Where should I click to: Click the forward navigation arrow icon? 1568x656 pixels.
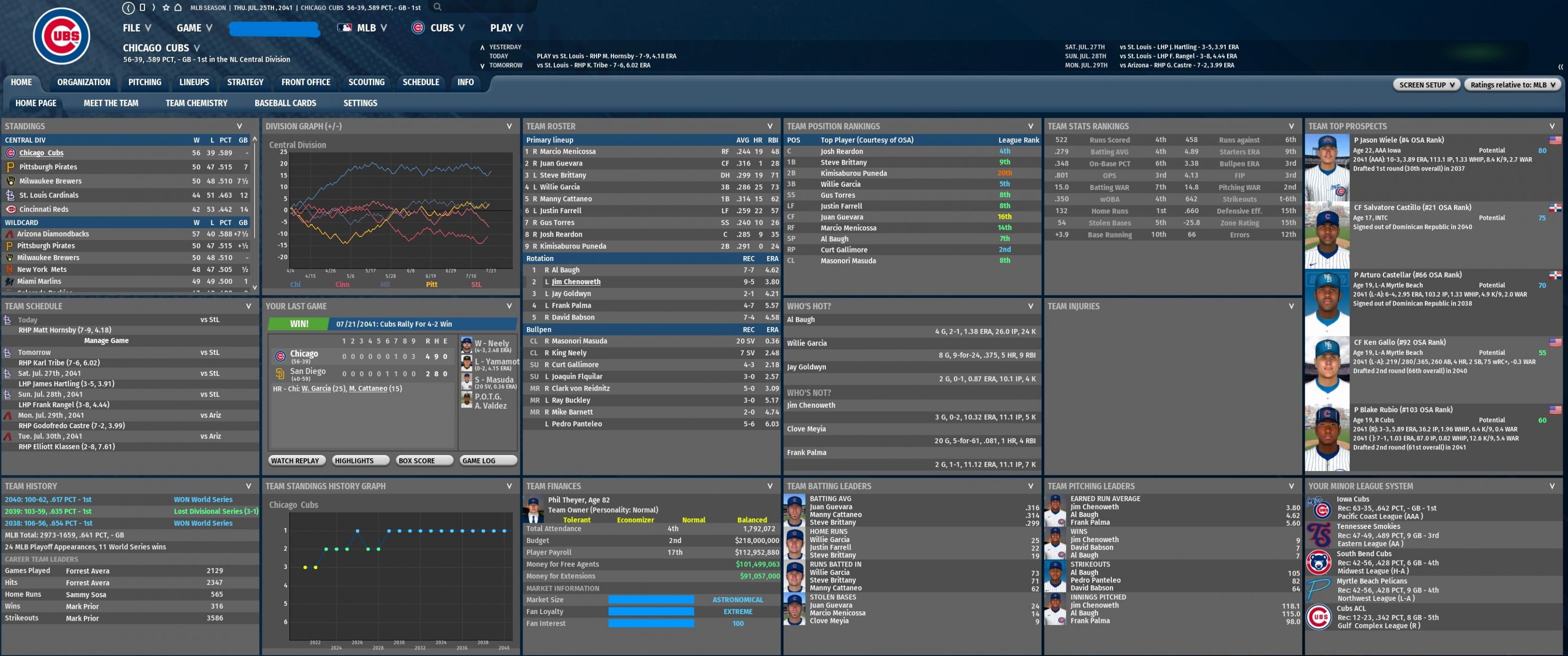(154, 8)
